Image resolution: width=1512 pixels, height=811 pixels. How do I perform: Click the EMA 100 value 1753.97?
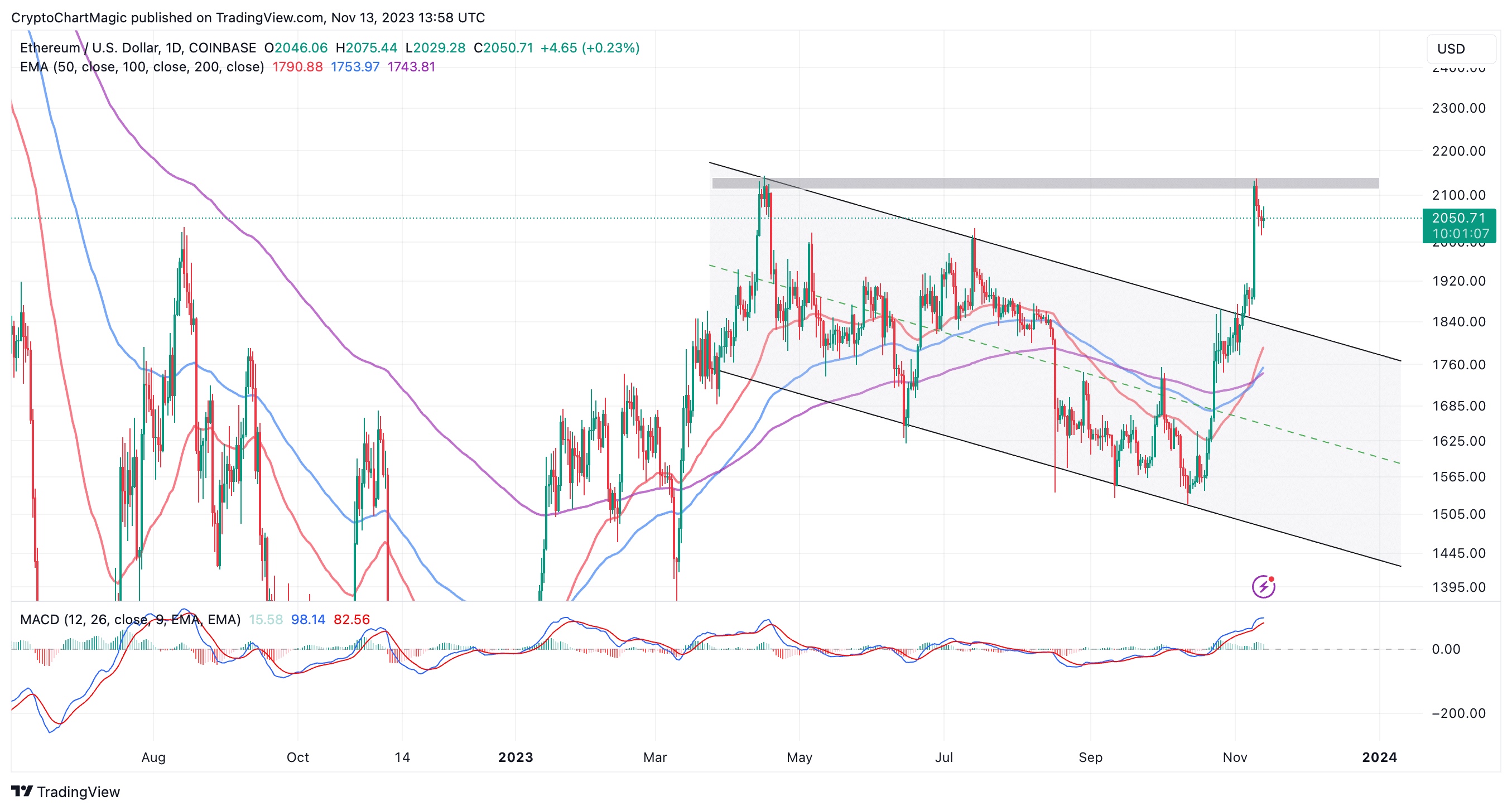point(355,67)
